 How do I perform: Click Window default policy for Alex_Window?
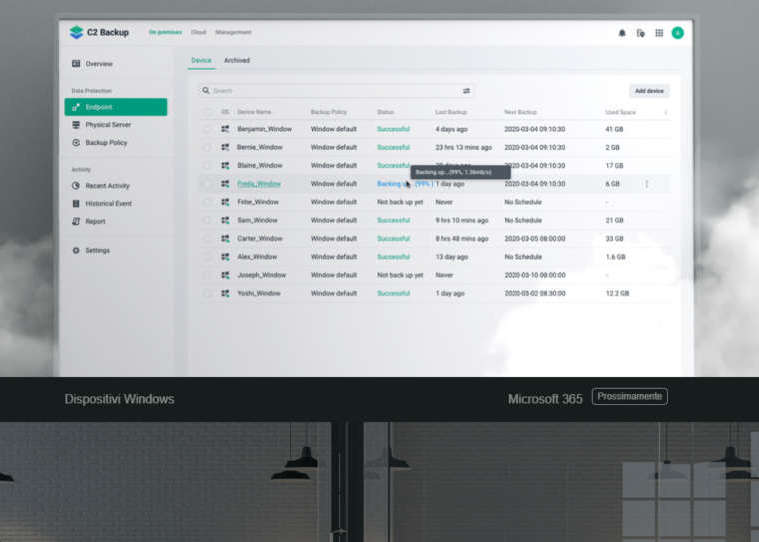click(334, 257)
